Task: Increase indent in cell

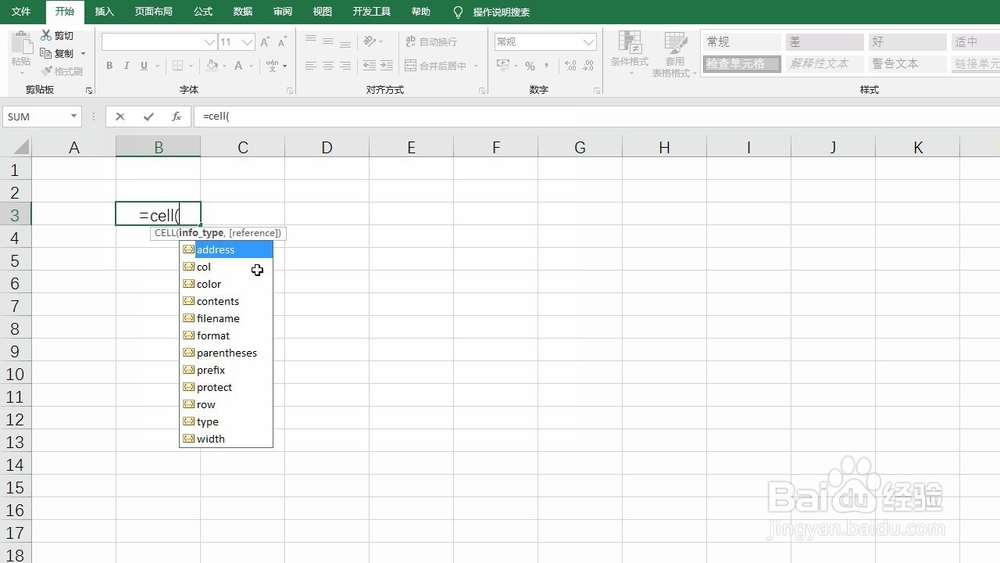Action: coord(386,65)
